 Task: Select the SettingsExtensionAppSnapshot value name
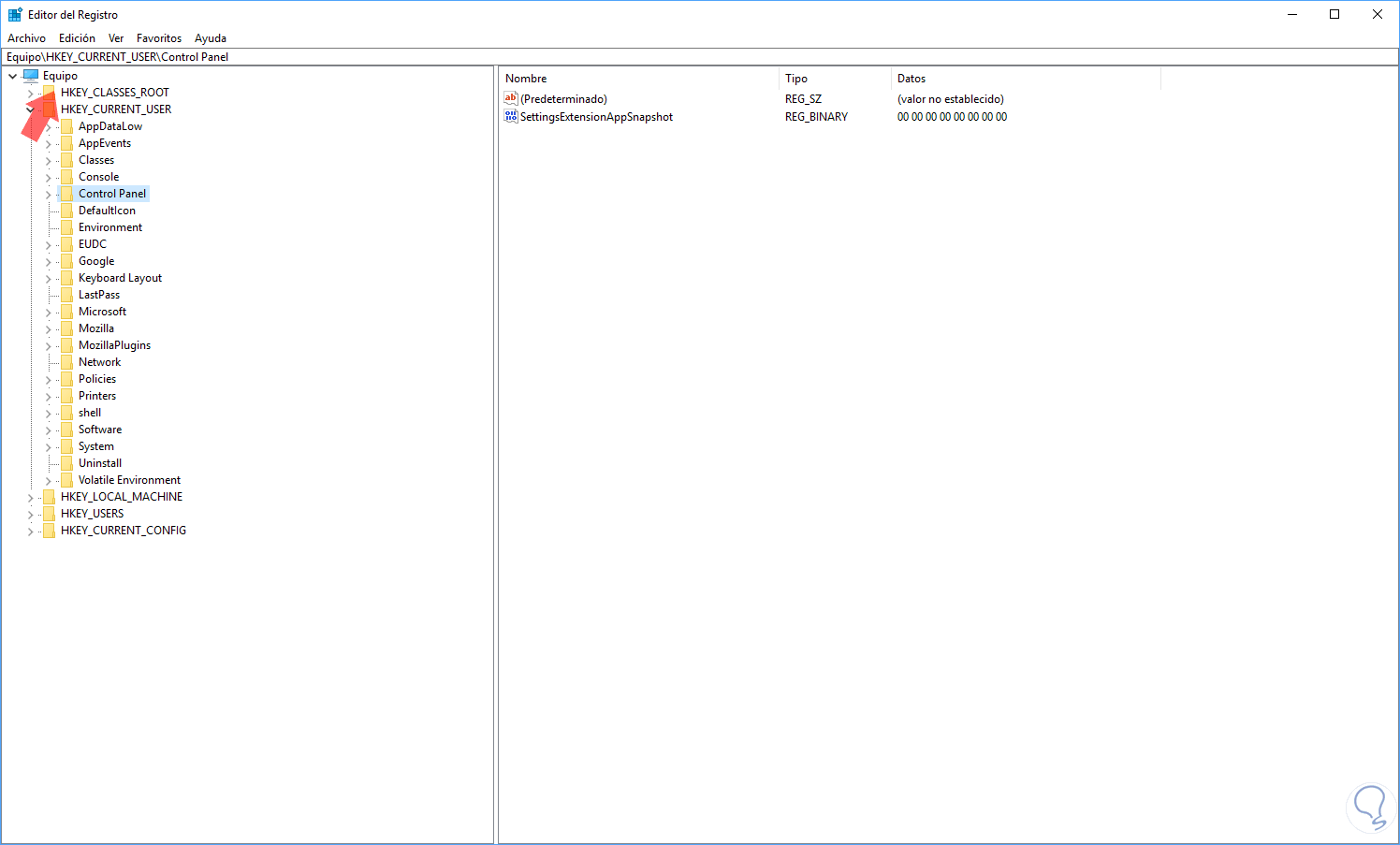tap(596, 117)
